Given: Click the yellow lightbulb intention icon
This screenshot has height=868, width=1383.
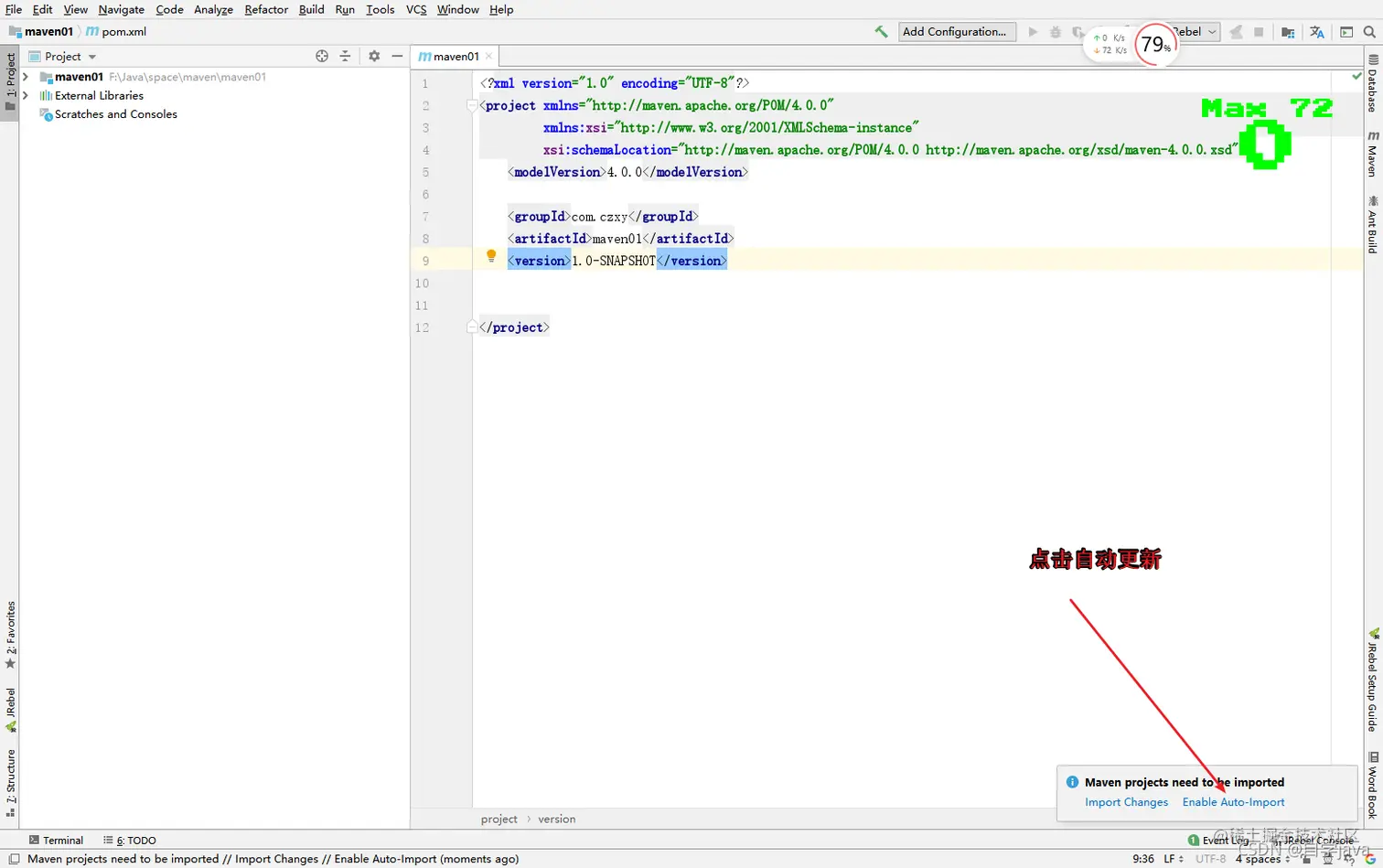Looking at the screenshot, I should coord(491,256).
